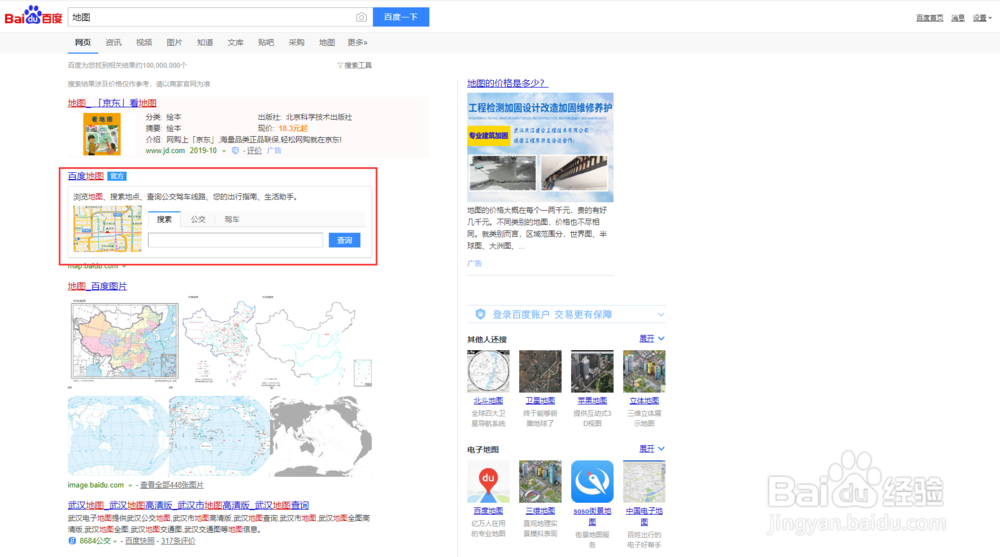Open the 百度地图 red pin app icon
1000x557 pixels.
coord(489,482)
